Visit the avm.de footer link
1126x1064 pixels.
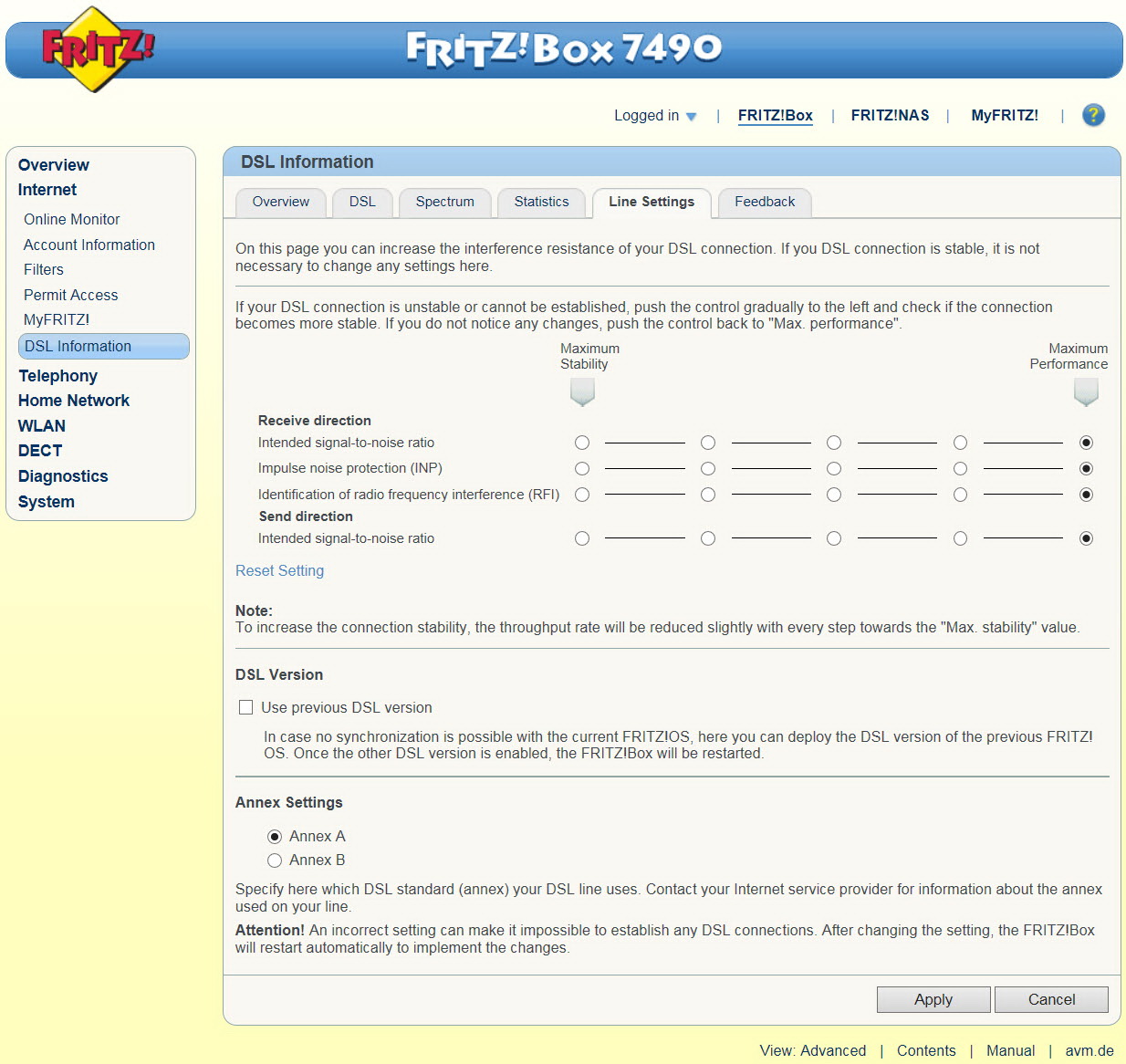point(1090,1051)
